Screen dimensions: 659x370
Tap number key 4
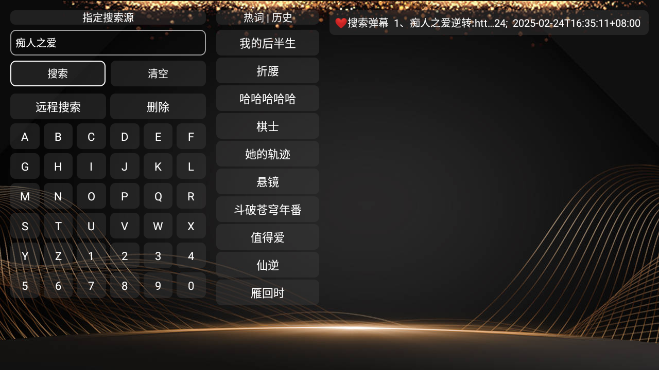click(x=191, y=256)
